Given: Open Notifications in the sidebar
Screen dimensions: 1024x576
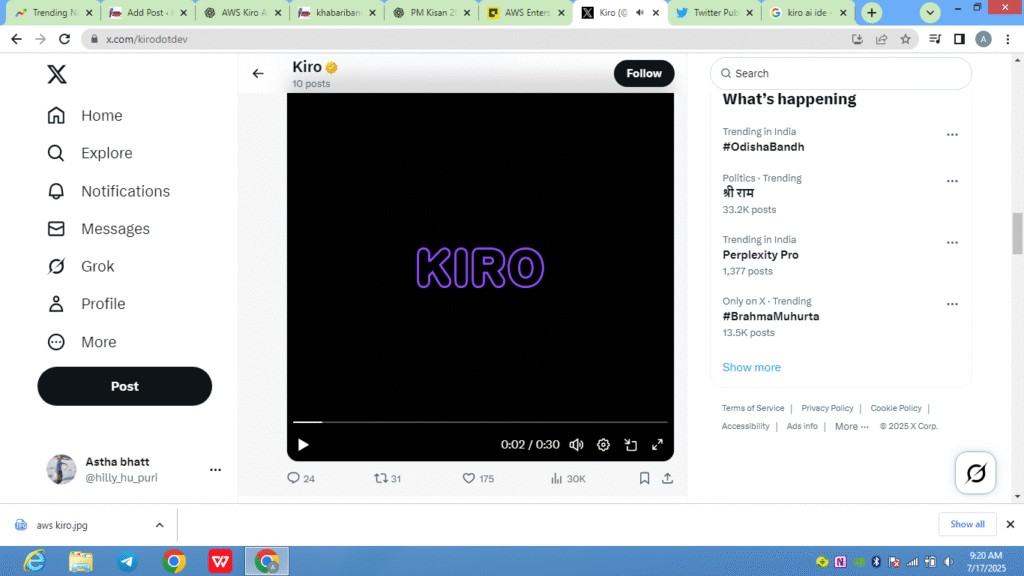Looking at the screenshot, I should [x=108, y=191].
